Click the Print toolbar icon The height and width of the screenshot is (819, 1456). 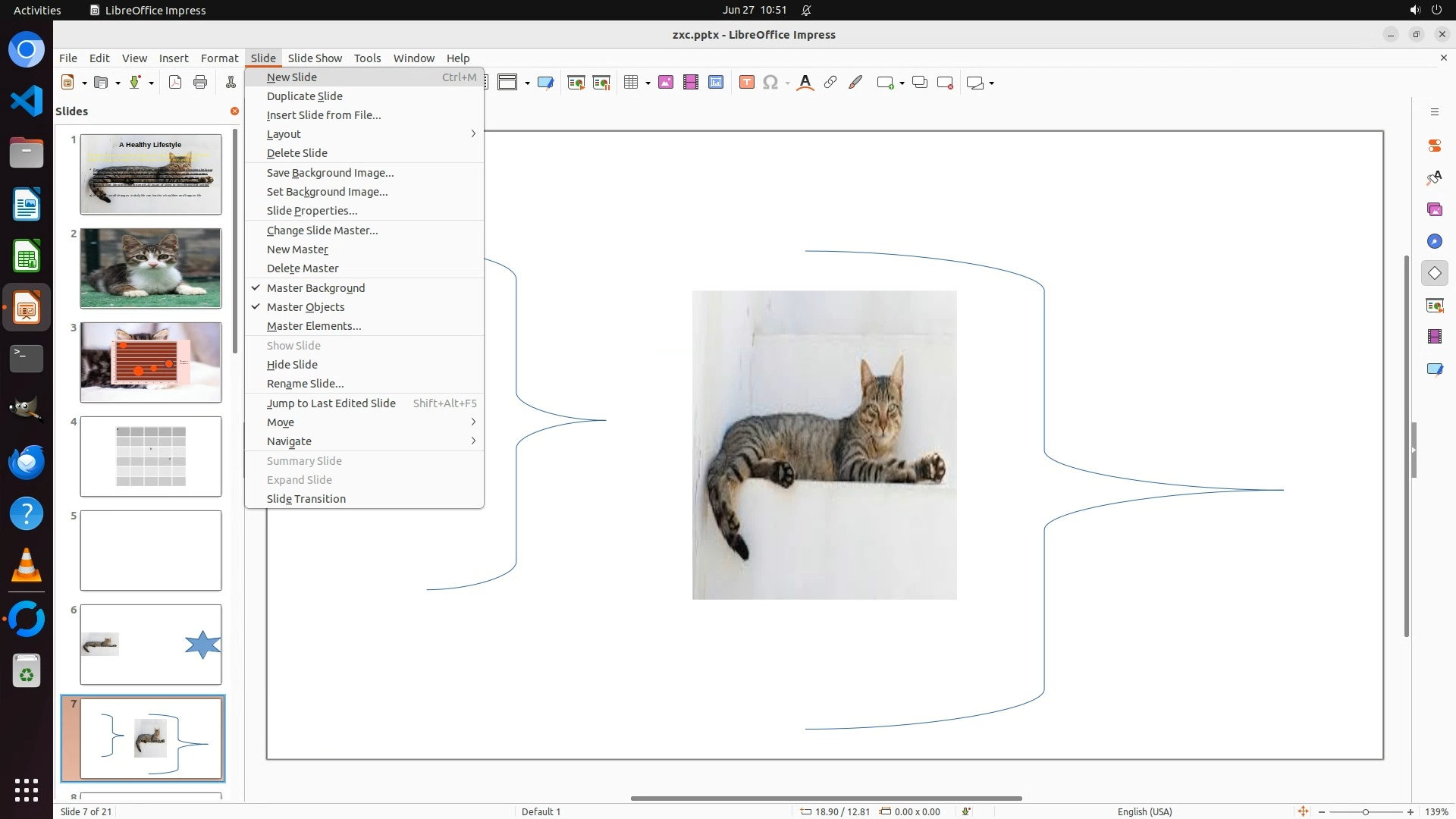point(200,83)
